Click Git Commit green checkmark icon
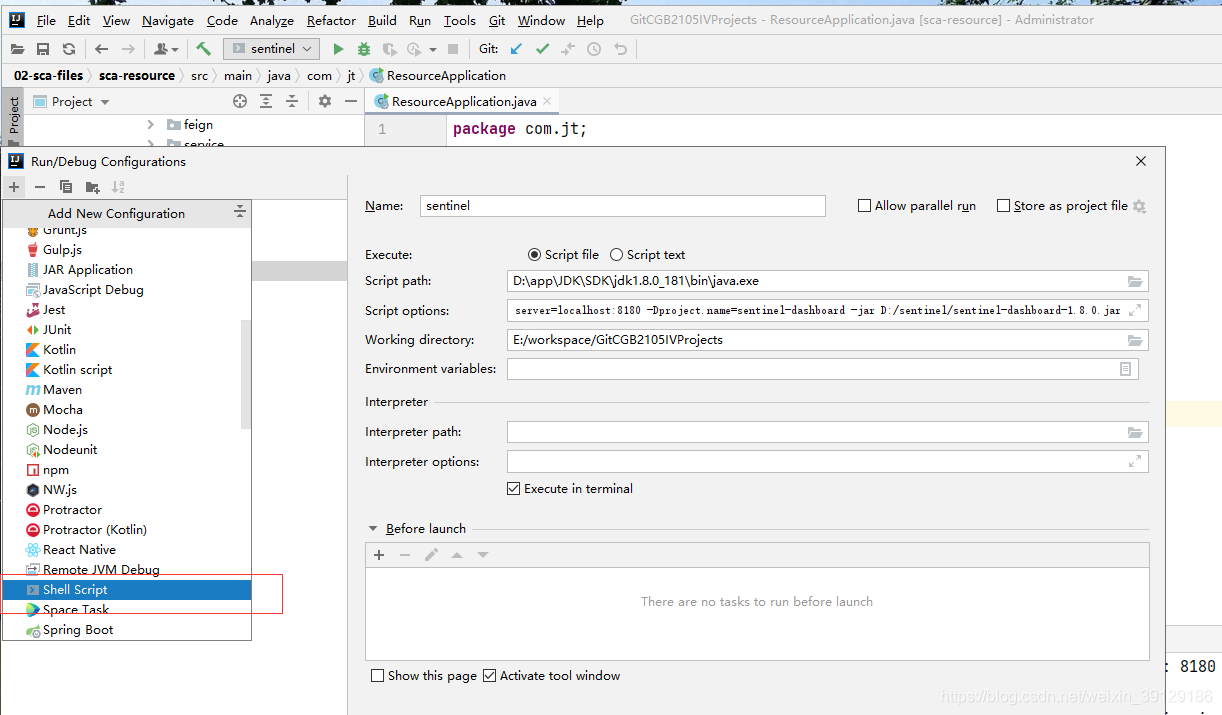The width and height of the screenshot is (1222, 715). coord(542,49)
